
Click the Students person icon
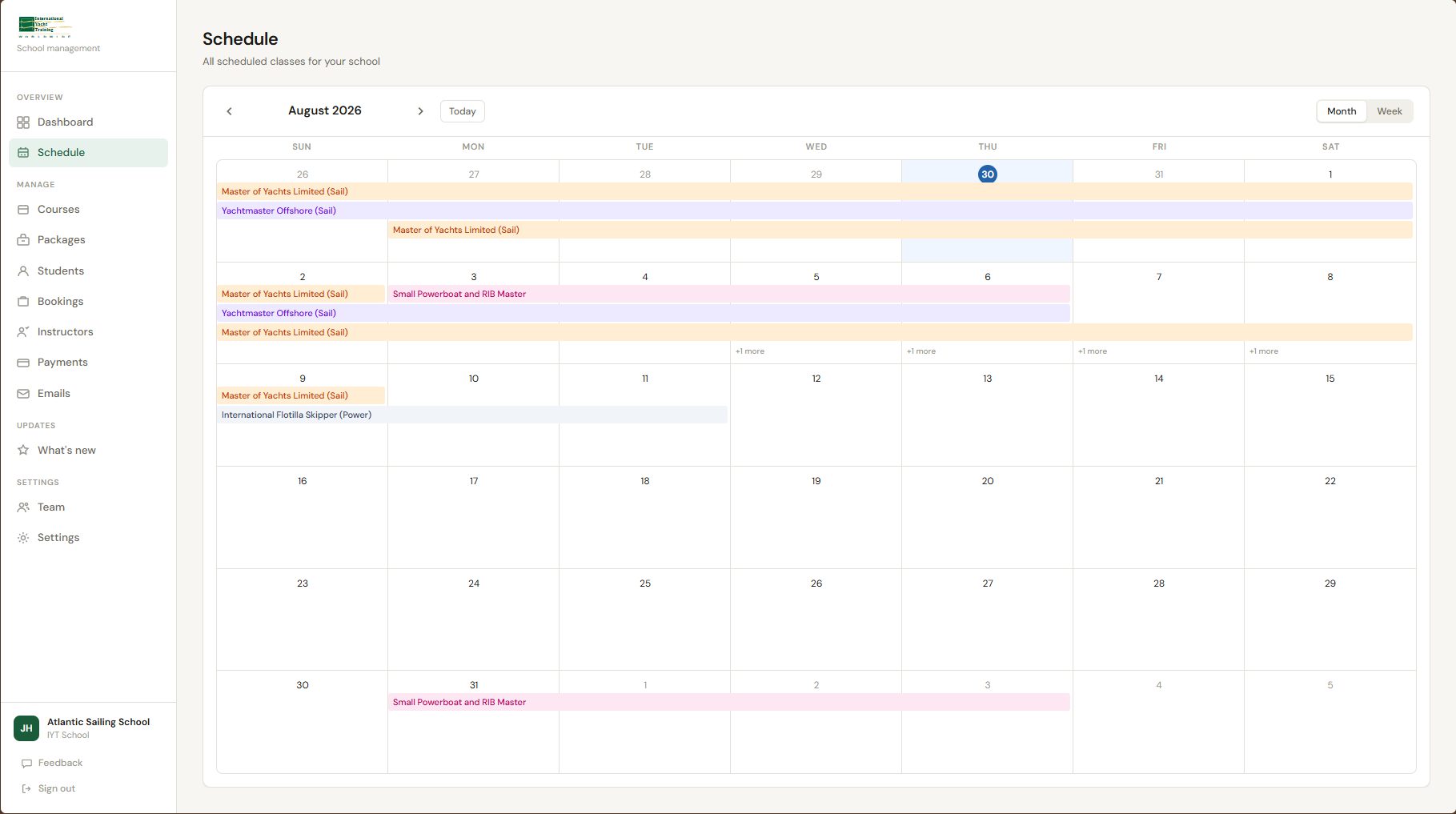[23, 271]
